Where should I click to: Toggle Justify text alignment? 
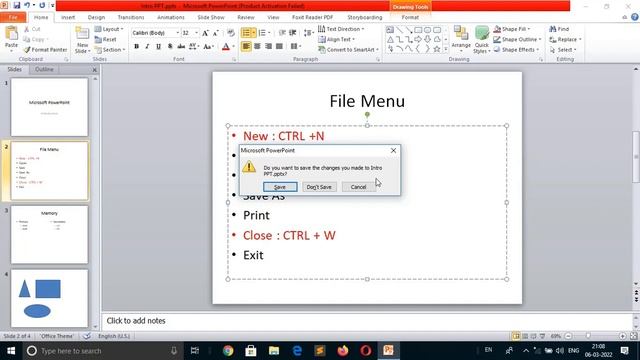pos(279,46)
